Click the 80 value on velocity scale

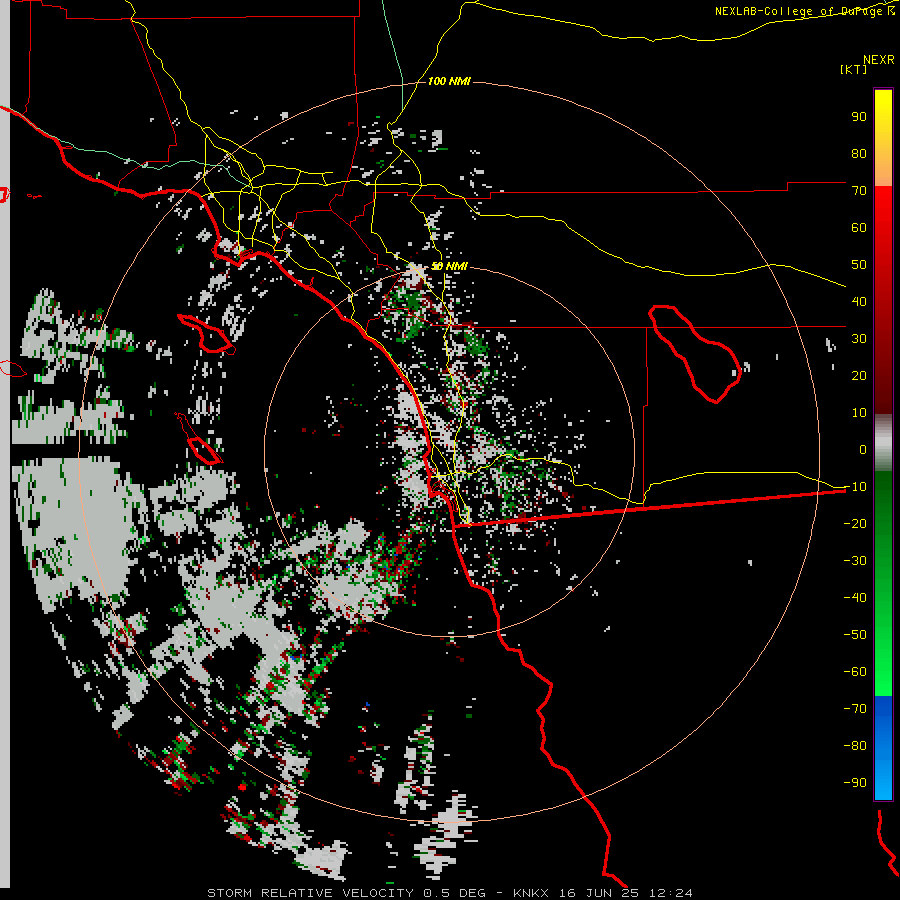(x=859, y=153)
